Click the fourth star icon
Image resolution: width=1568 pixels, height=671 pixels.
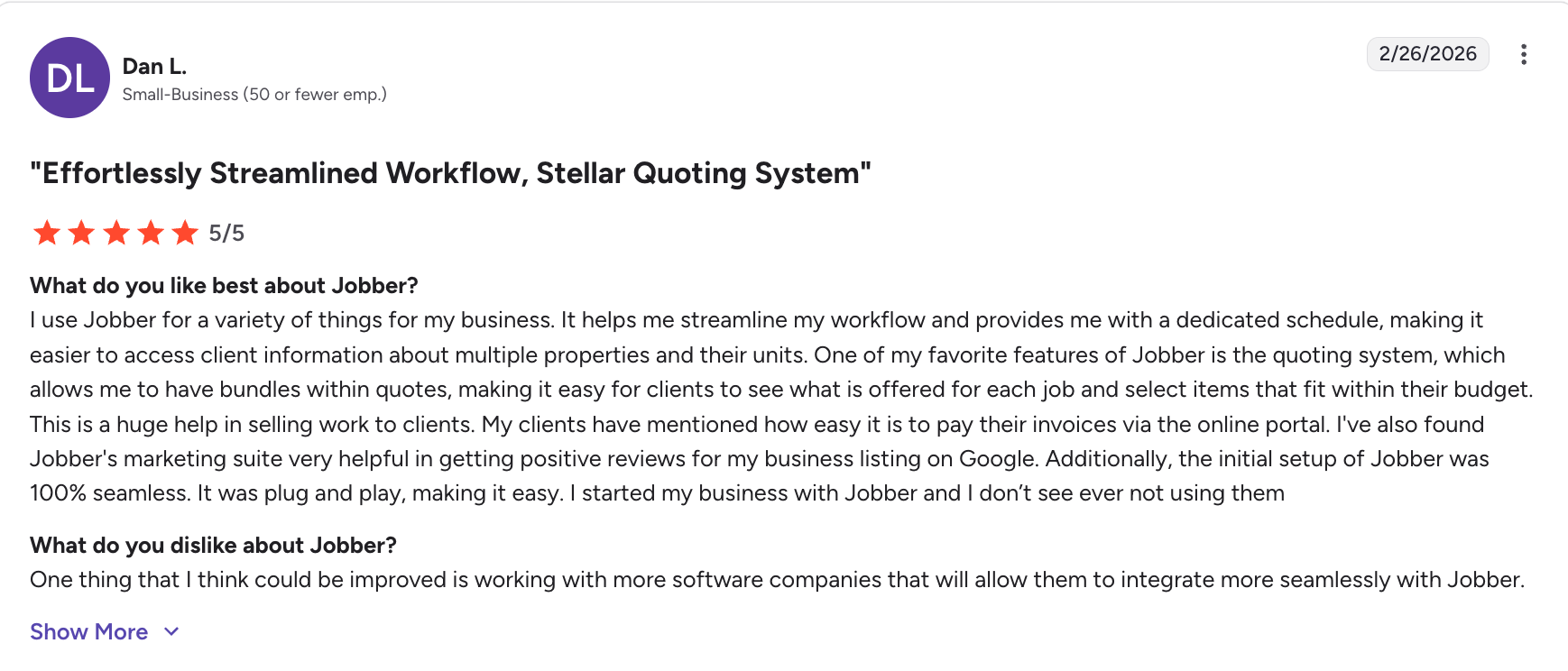(152, 233)
